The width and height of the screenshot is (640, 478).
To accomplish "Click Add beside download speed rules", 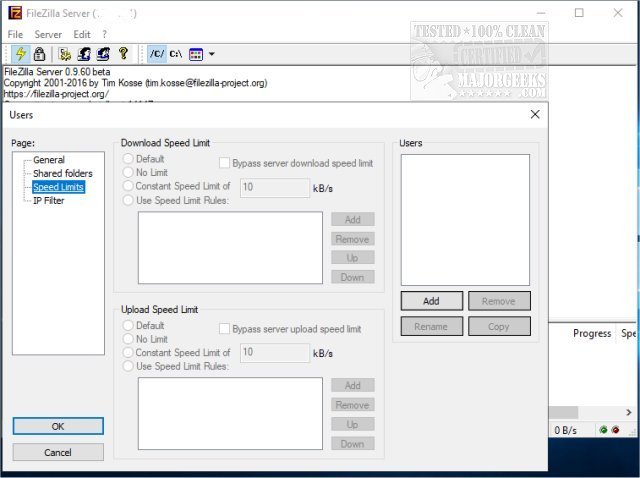I will (353, 220).
